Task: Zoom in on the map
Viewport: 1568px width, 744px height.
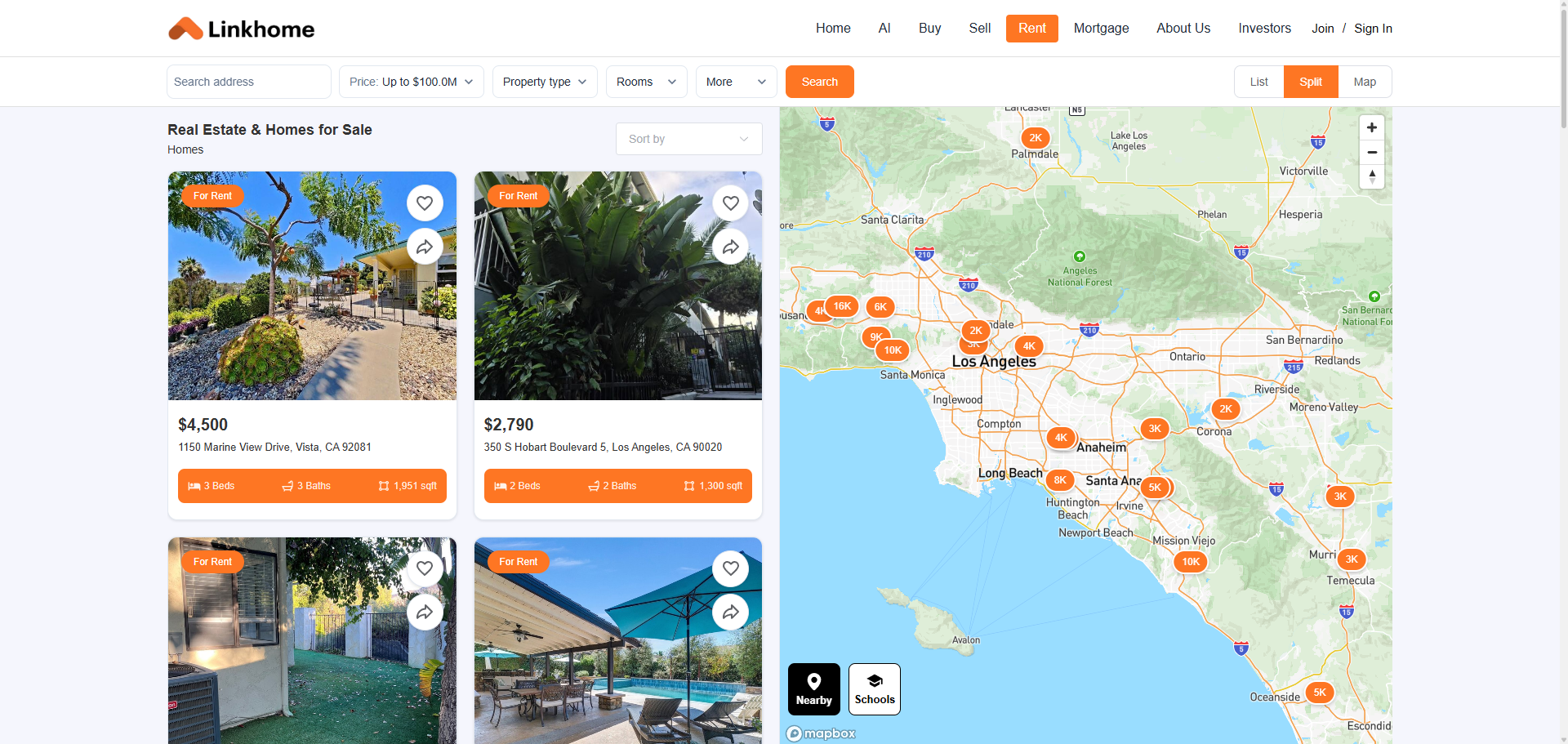Action: coord(1372,127)
